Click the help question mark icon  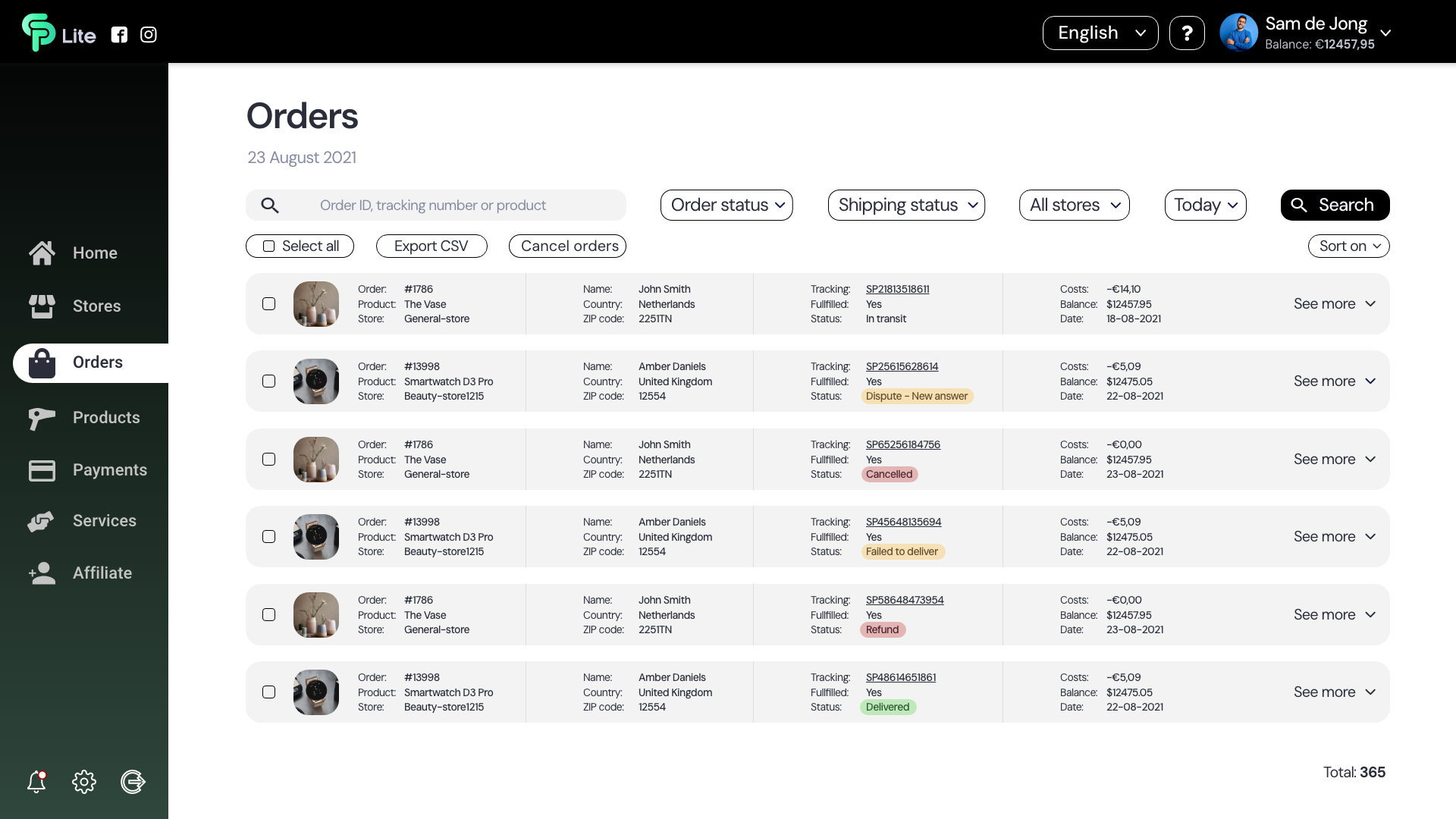(1187, 33)
